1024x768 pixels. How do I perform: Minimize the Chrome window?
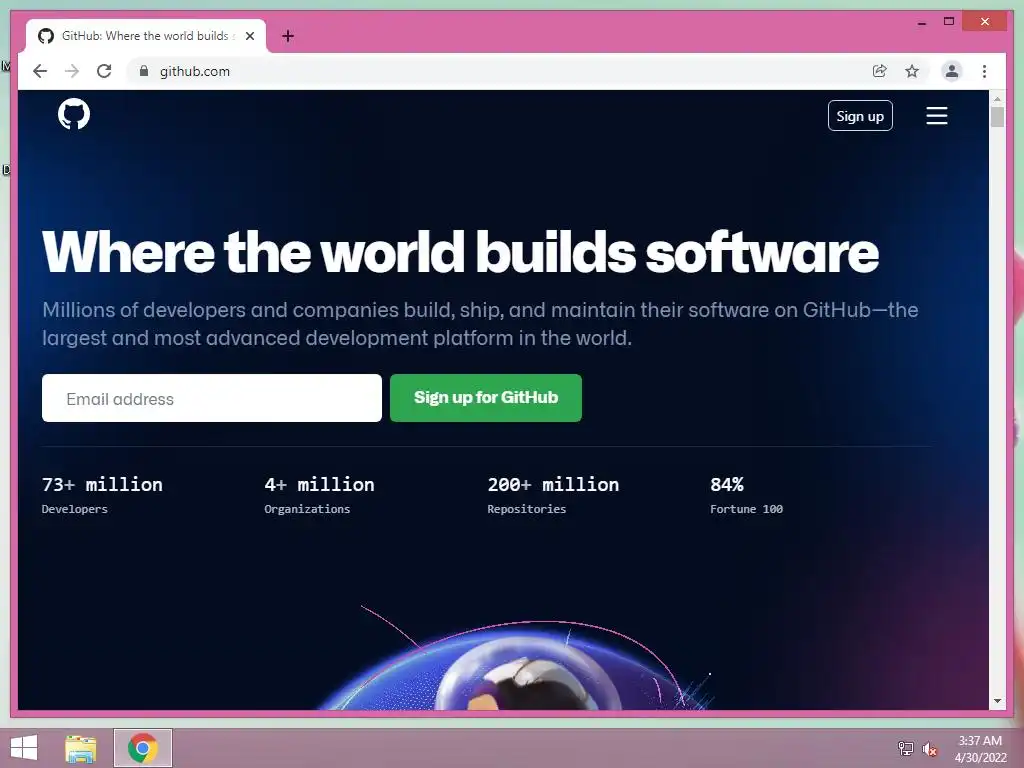(921, 22)
